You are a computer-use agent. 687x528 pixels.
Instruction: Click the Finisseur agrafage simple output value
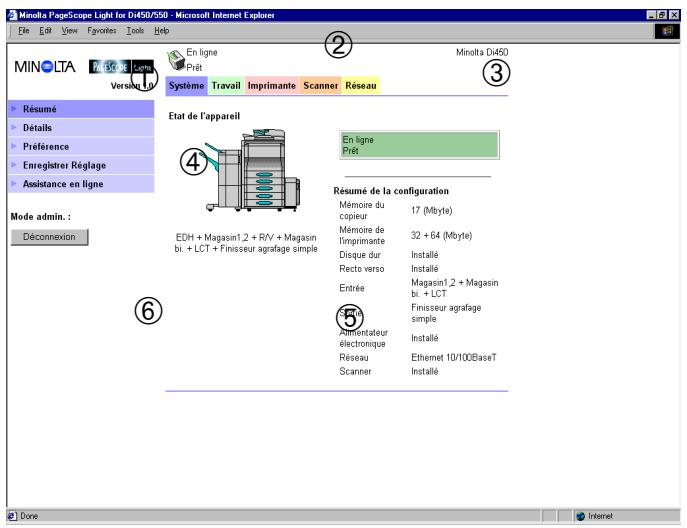pyautogui.click(x=446, y=313)
